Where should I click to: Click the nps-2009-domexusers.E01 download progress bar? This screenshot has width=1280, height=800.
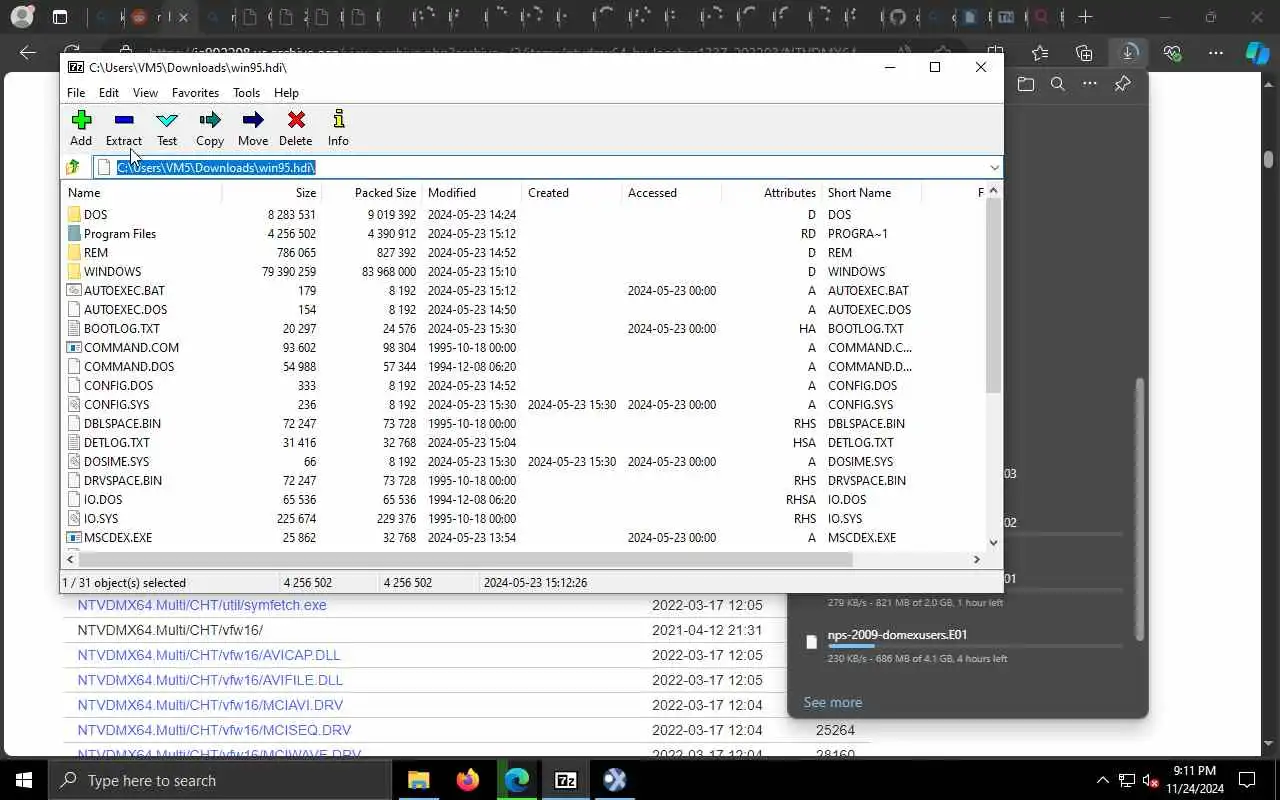click(975, 647)
